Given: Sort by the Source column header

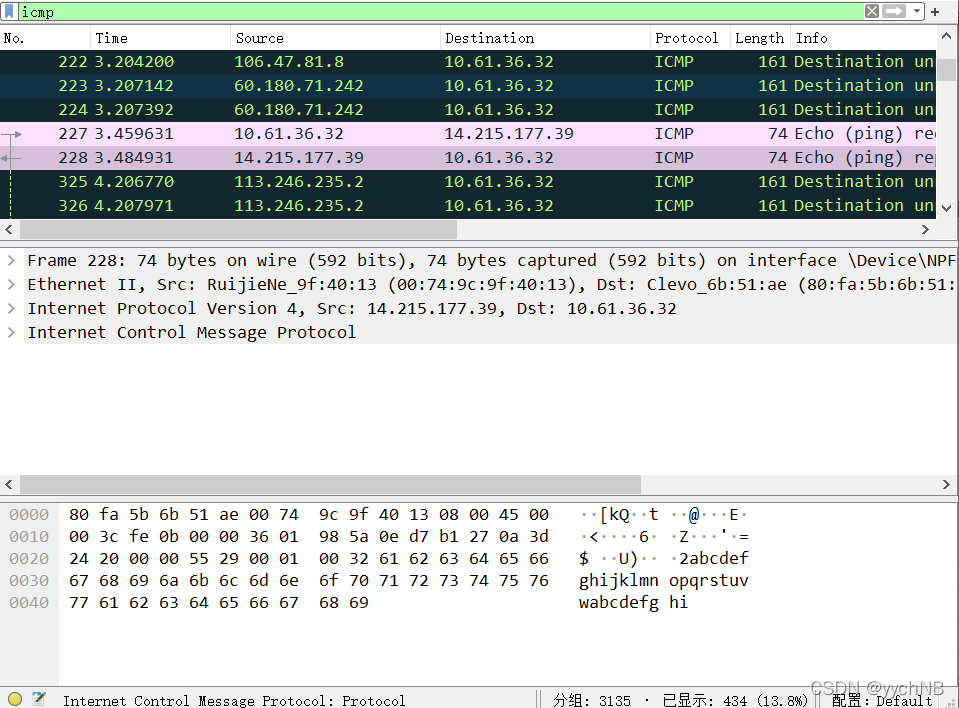Looking at the screenshot, I should click(x=336, y=38).
